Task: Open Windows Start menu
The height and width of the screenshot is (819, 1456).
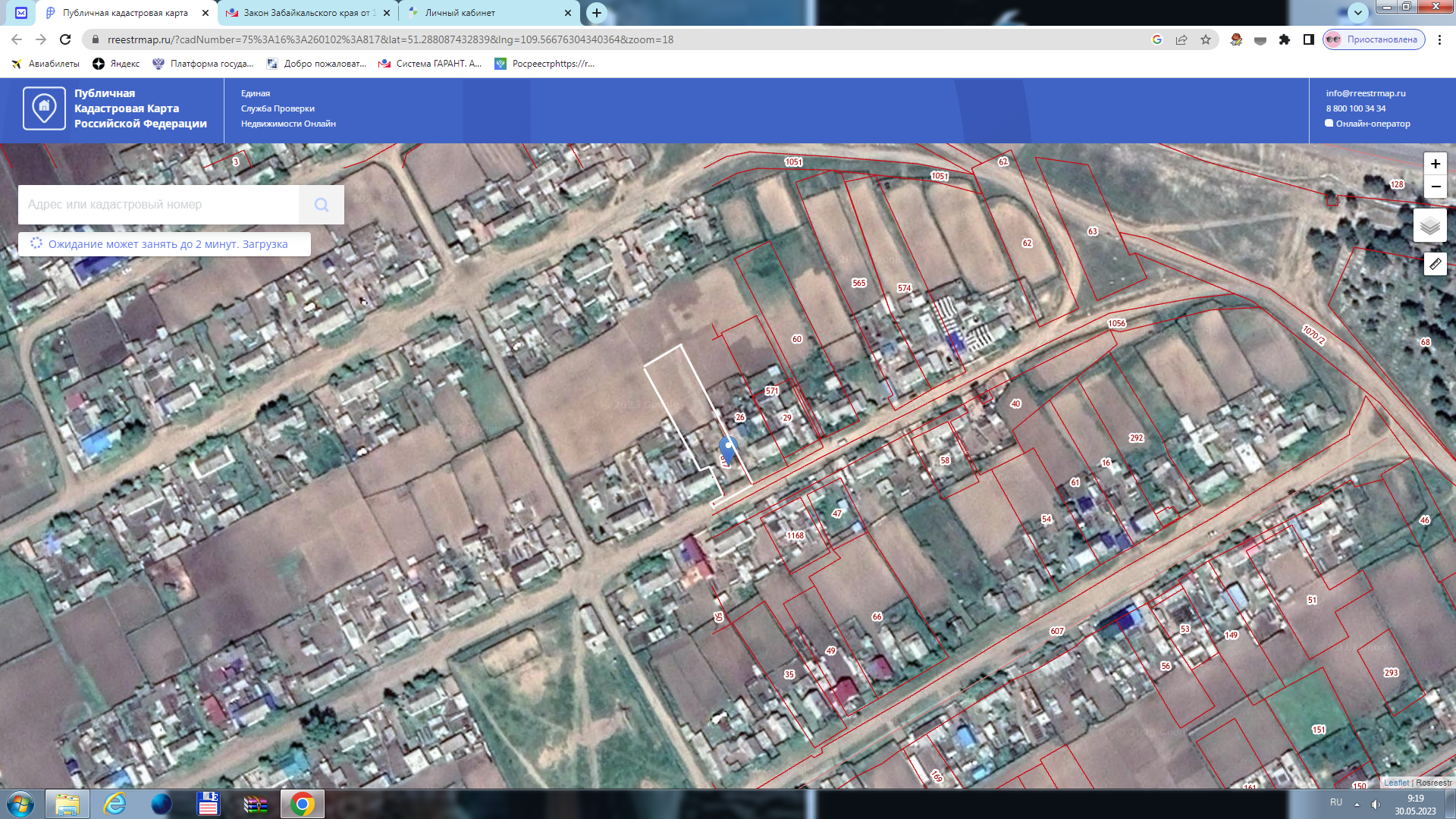Action: pos(20,804)
